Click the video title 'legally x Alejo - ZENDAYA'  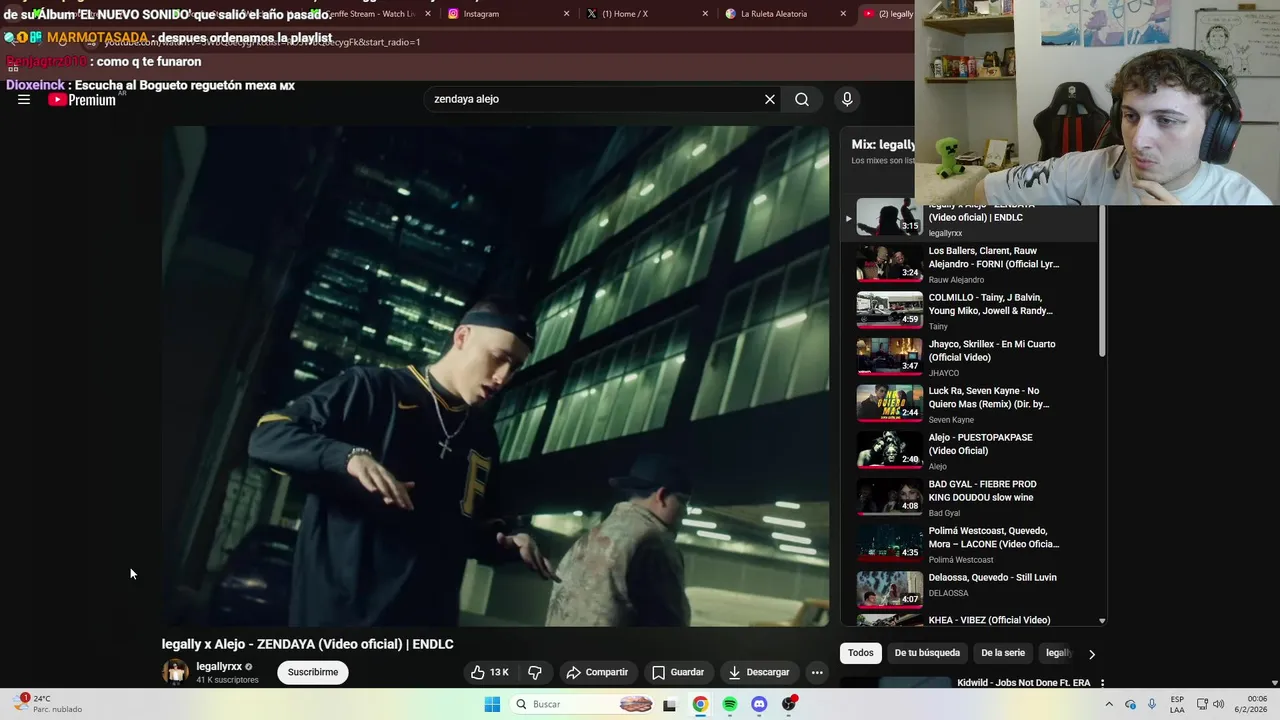[307, 644]
